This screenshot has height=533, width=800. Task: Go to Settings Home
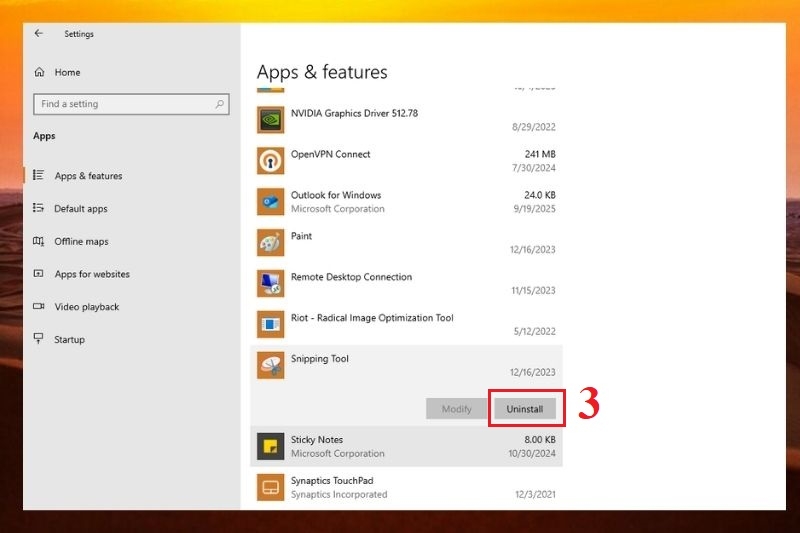67,72
